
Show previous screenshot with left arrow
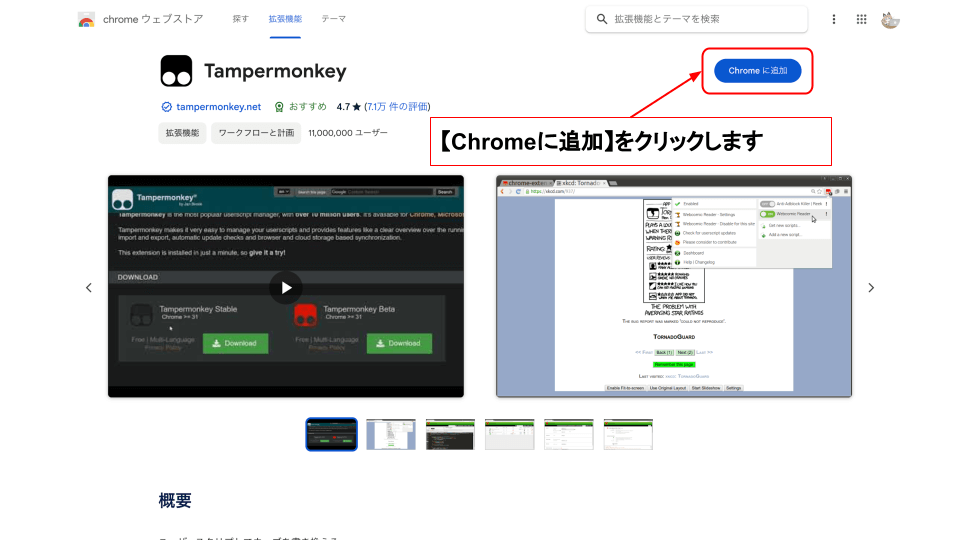pos(88,288)
